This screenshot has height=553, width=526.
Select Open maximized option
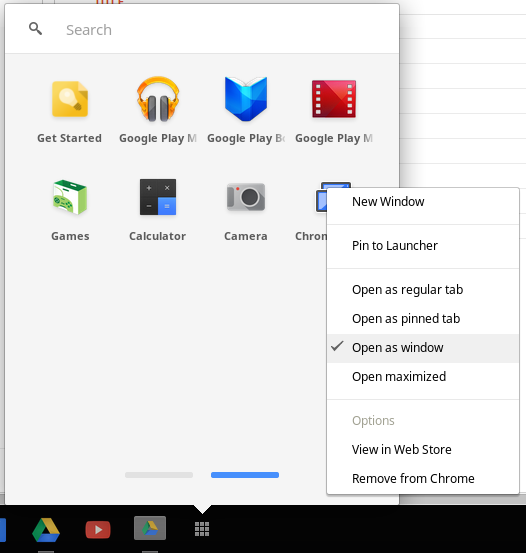[x=423, y=377]
